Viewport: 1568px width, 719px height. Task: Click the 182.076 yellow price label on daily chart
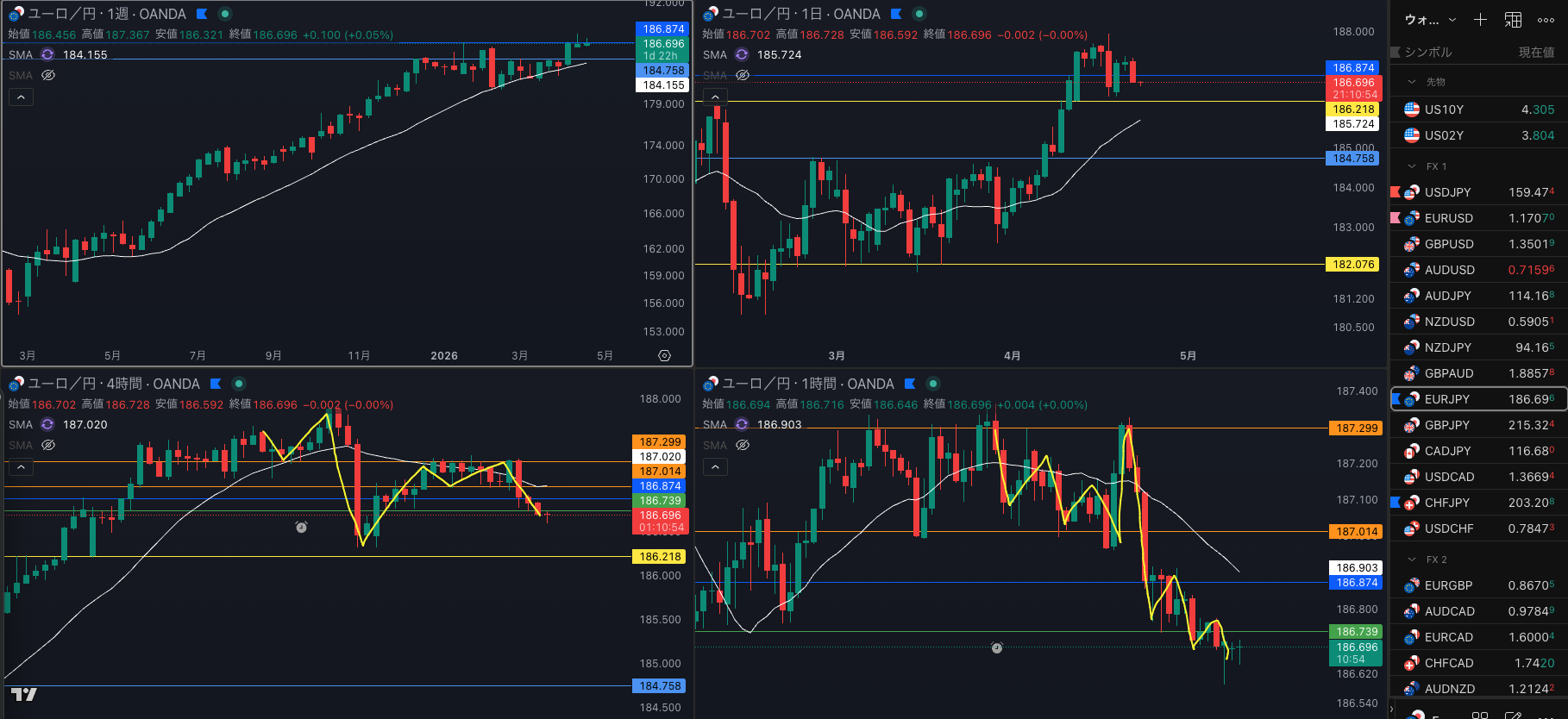1353,265
